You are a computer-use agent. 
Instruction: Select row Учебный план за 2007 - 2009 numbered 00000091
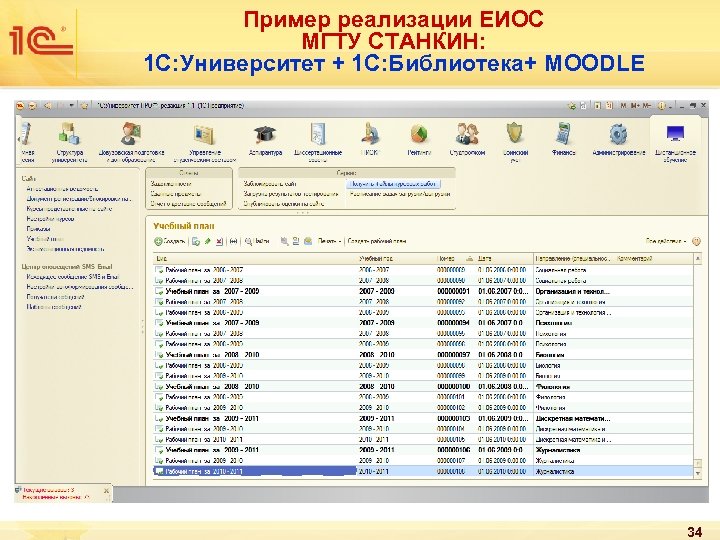tap(422, 291)
